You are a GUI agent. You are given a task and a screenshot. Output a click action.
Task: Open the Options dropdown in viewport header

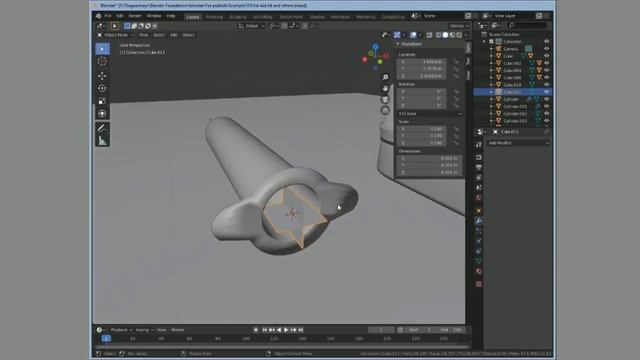(458, 26)
